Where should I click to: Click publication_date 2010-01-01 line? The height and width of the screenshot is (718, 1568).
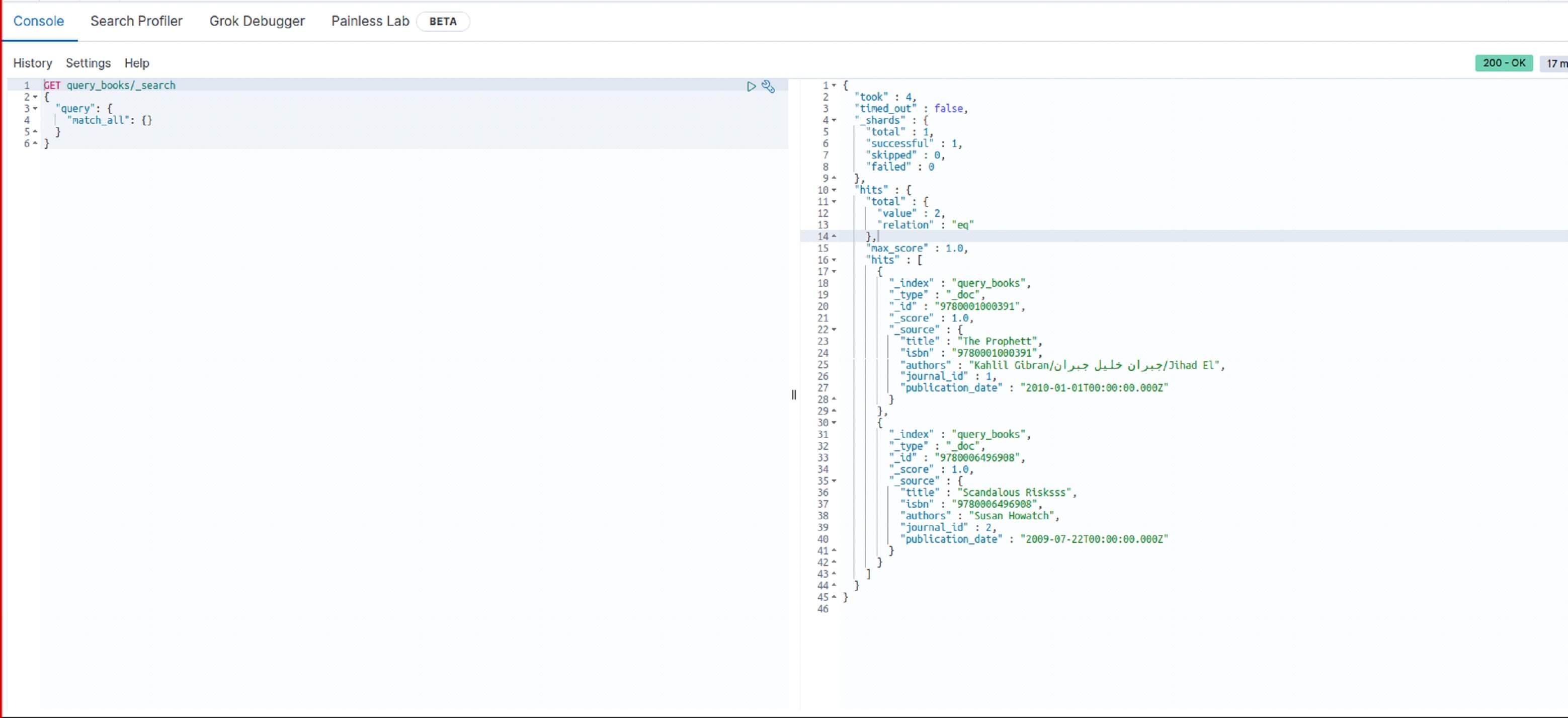pyautogui.click(x=1034, y=387)
